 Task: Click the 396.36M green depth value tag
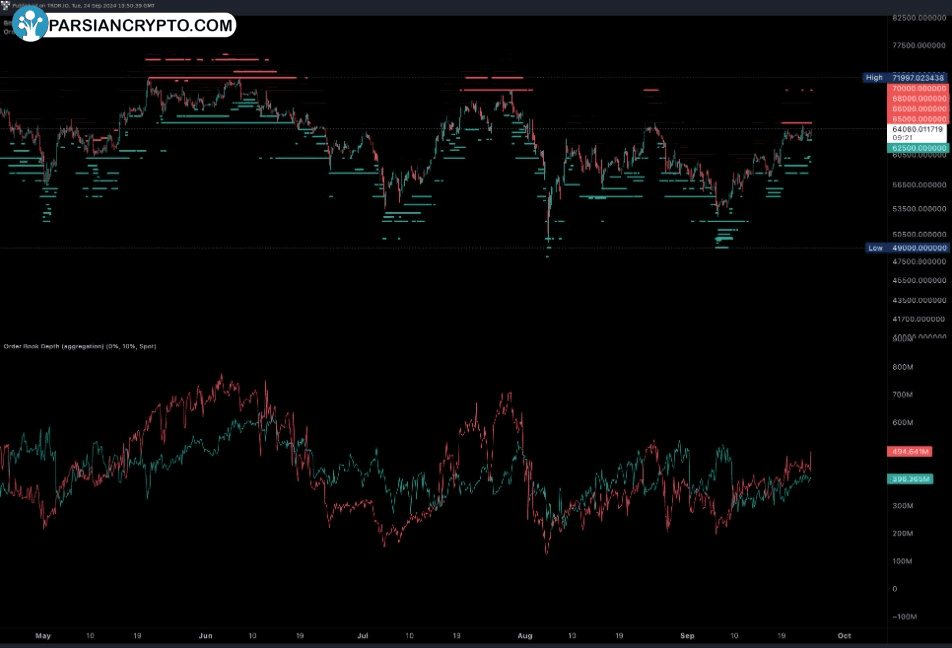point(909,479)
